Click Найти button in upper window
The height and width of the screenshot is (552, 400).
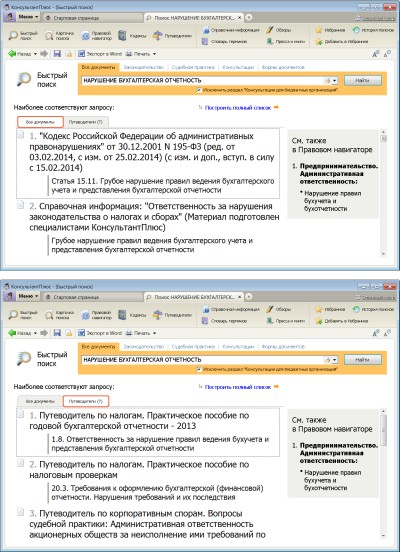pyautogui.click(x=362, y=81)
